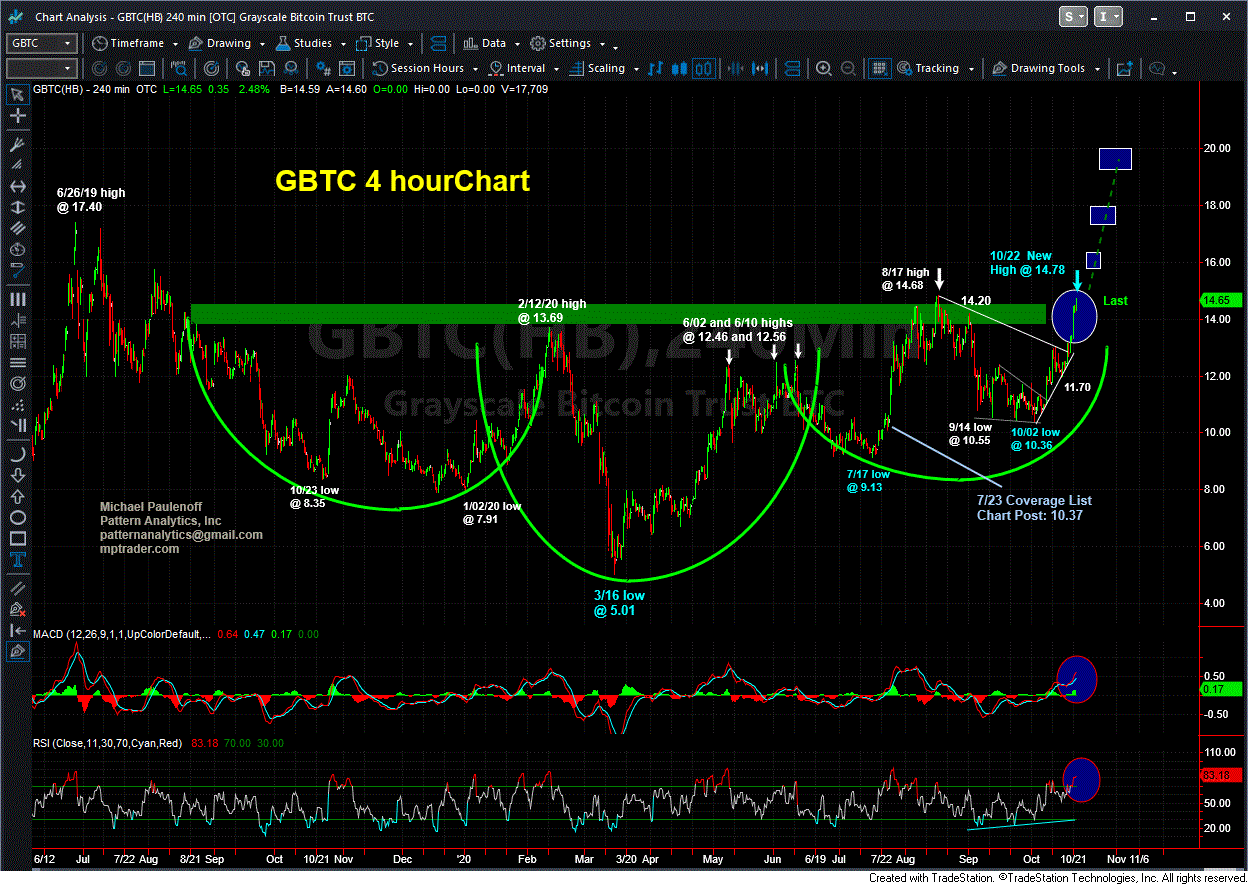Click the zoom in magnifier icon
1248x884 pixels.
pos(823,68)
